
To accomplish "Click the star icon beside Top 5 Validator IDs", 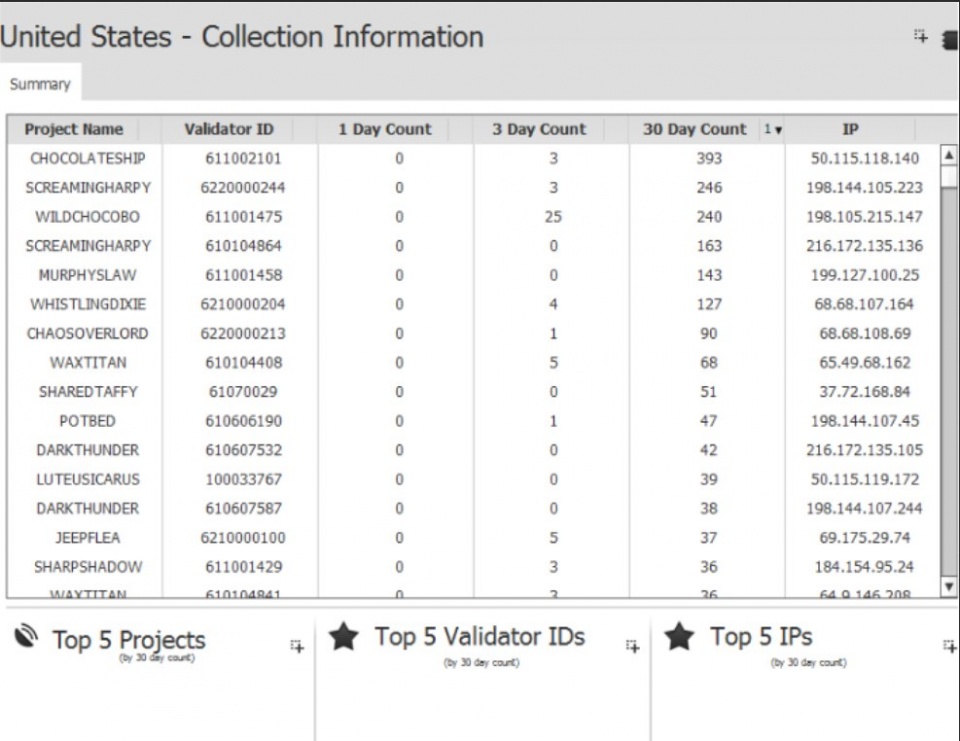I will tap(343, 637).
